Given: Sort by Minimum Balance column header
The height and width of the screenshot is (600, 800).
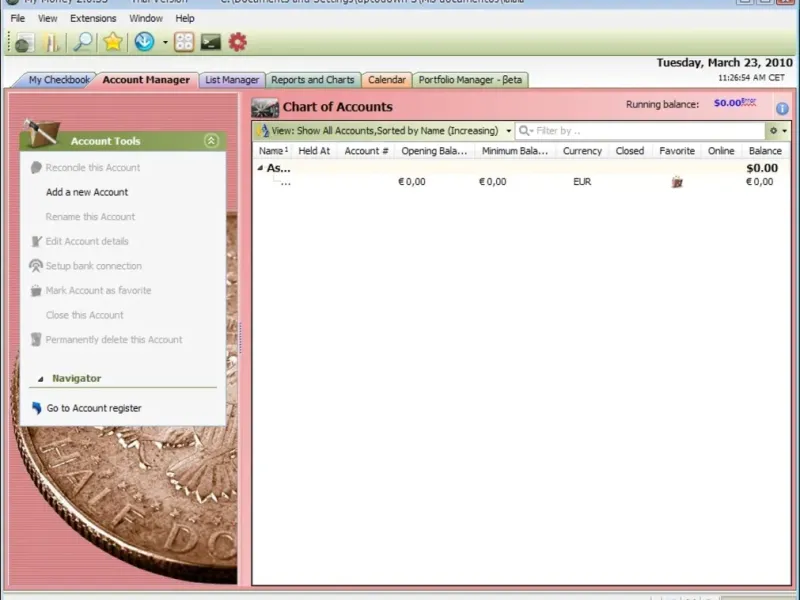Looking at the screenshot, I should pos(515,151).
